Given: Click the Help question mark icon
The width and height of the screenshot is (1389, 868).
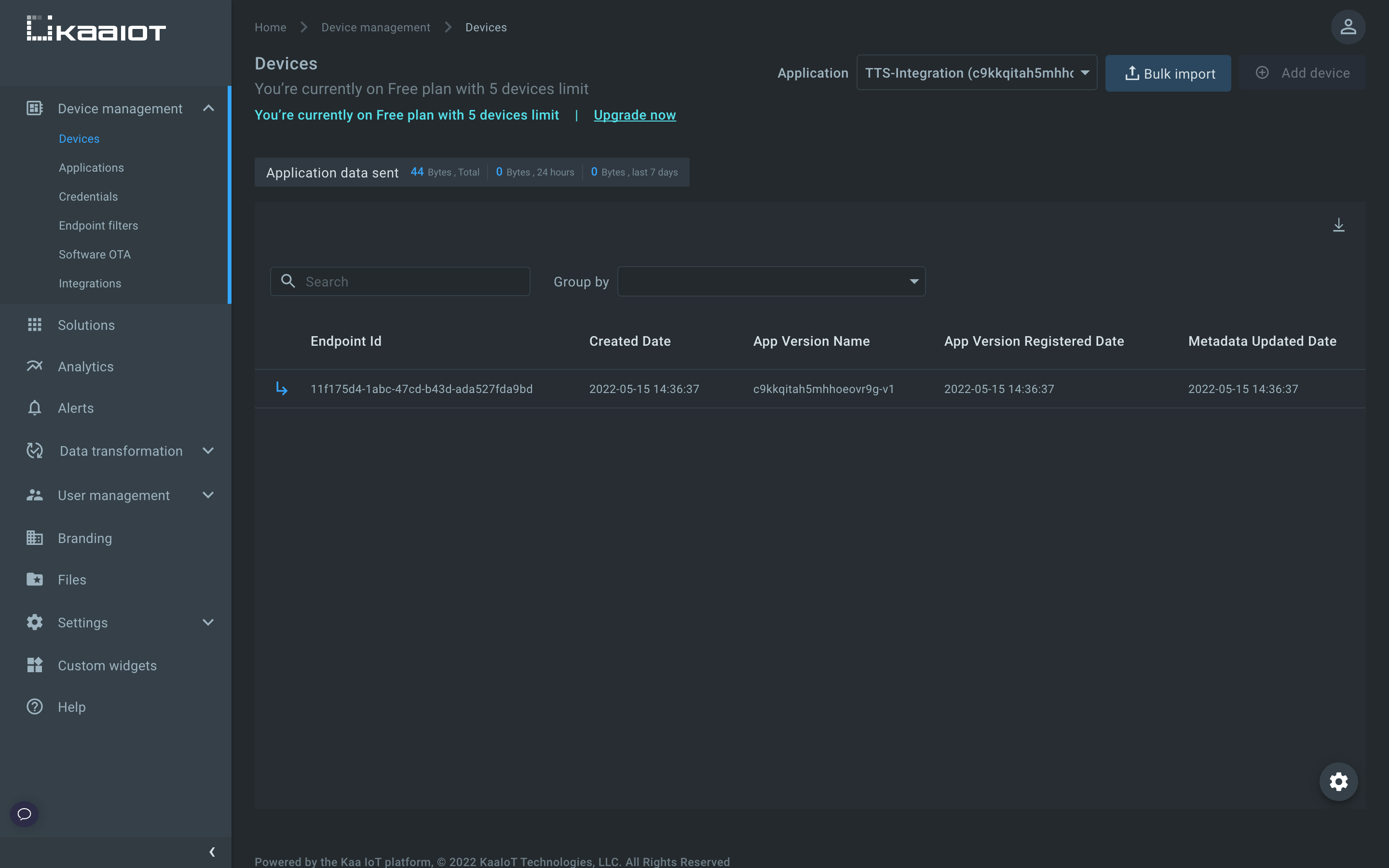Looking at the screenshot, I should pyautogui.click(x=34, y=706).
